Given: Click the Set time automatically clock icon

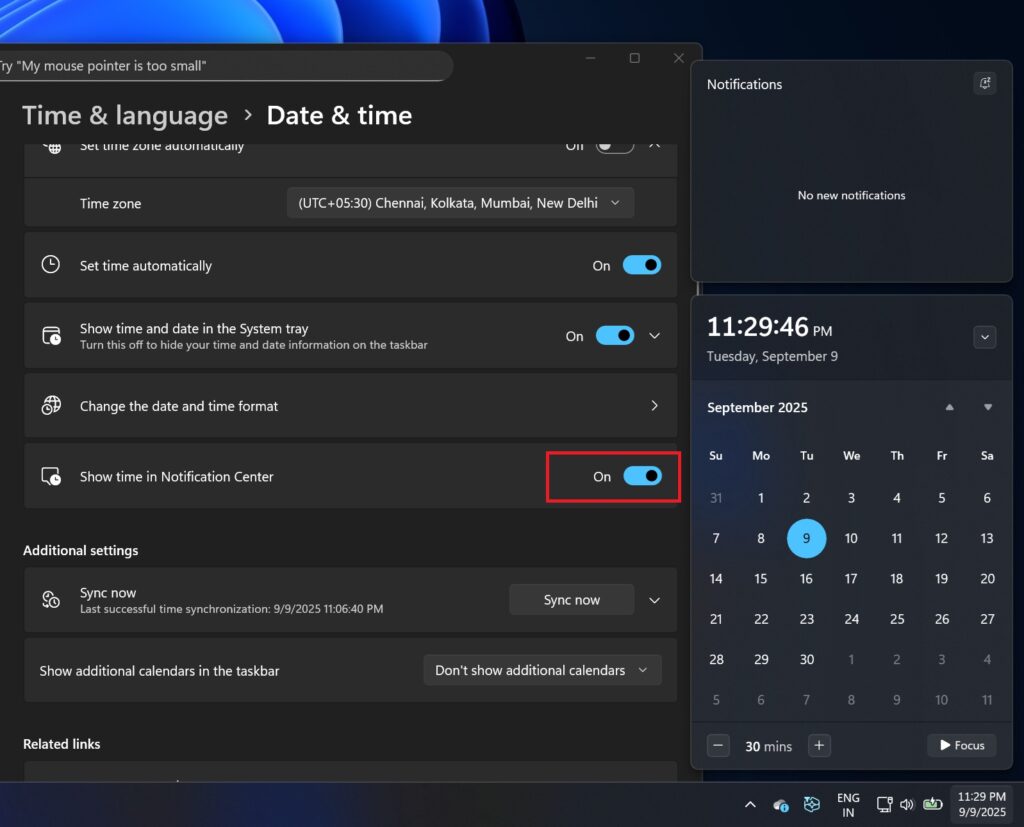Looking at the screenshot, I should point(50,265).
